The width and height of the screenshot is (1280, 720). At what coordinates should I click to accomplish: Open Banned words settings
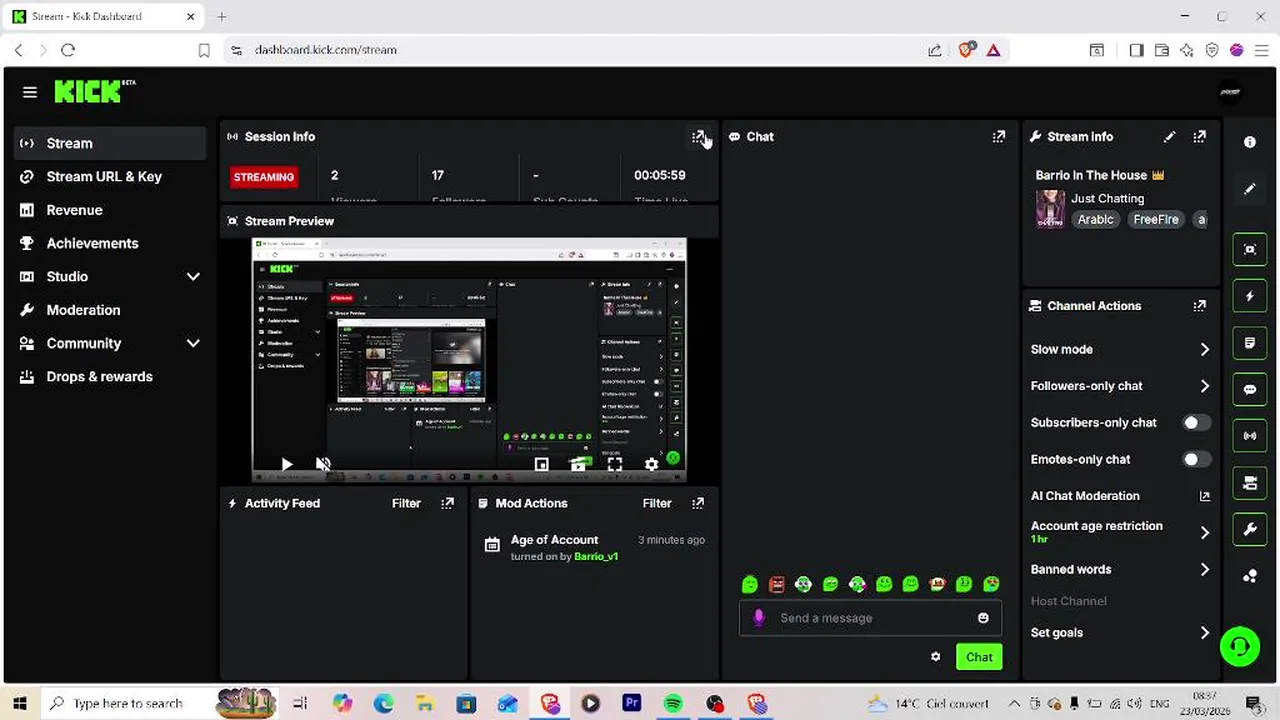tap(1120, 570)
